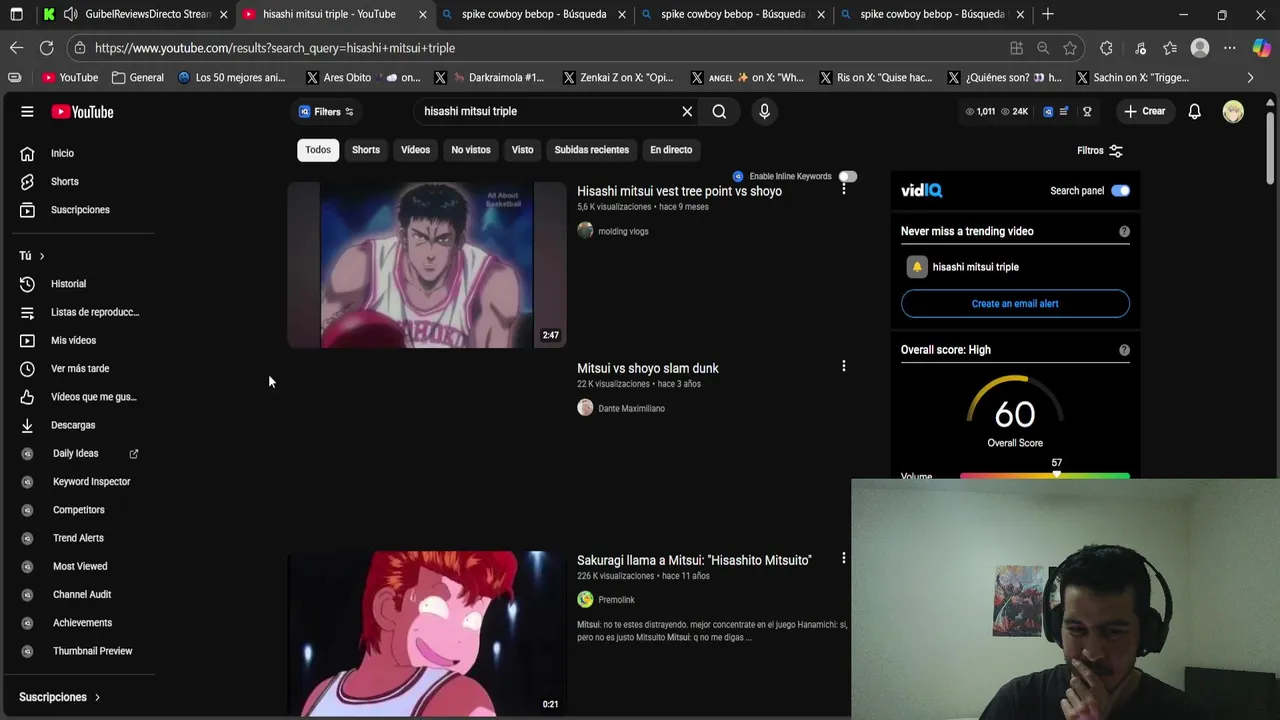
Task: Open the YouTube hamburger guide menu
Action: click(27, 112)
